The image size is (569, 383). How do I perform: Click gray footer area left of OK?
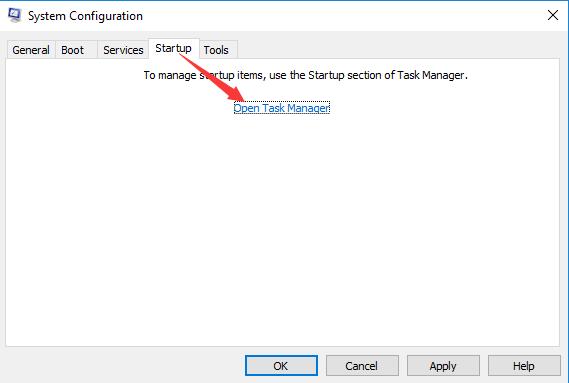(x=123, y=365)
